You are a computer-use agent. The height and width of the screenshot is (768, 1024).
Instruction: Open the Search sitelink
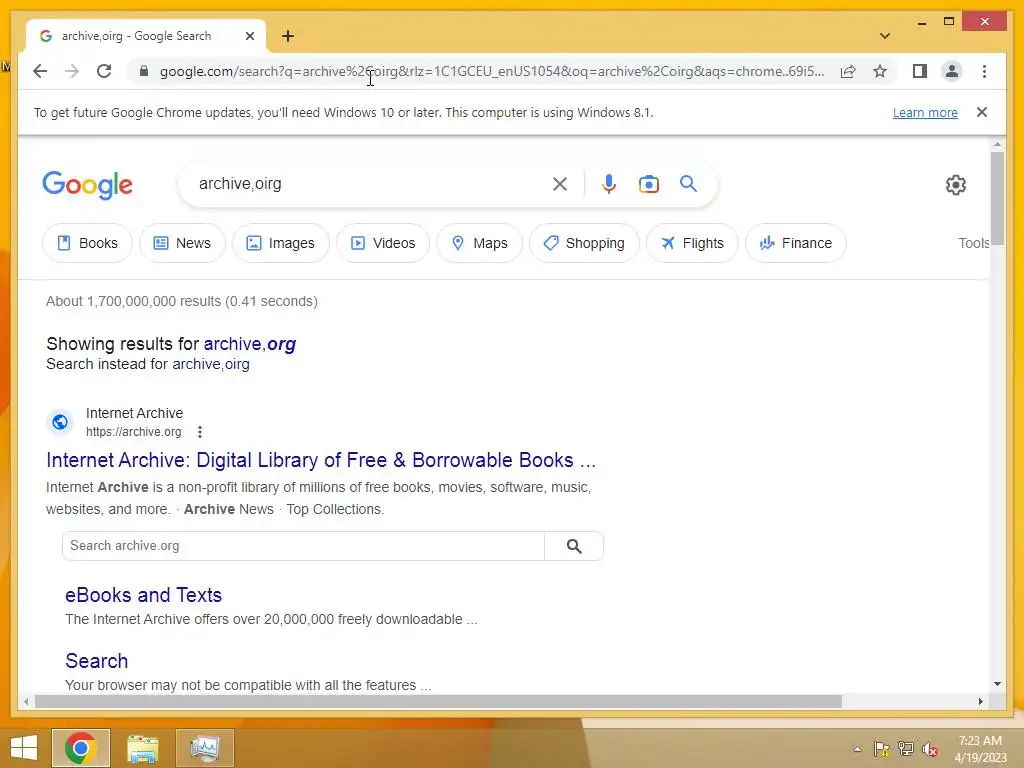[x=97, y=661]
